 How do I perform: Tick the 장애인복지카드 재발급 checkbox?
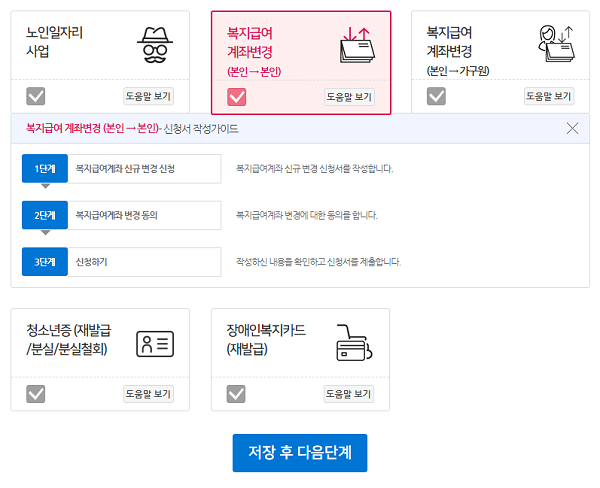coord(236,394)
